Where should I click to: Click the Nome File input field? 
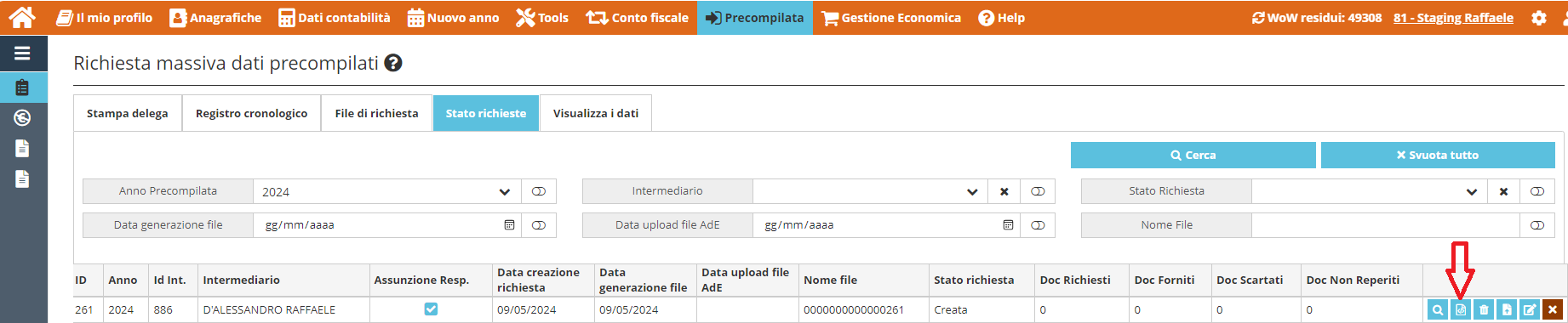[x=1385, y=225]
